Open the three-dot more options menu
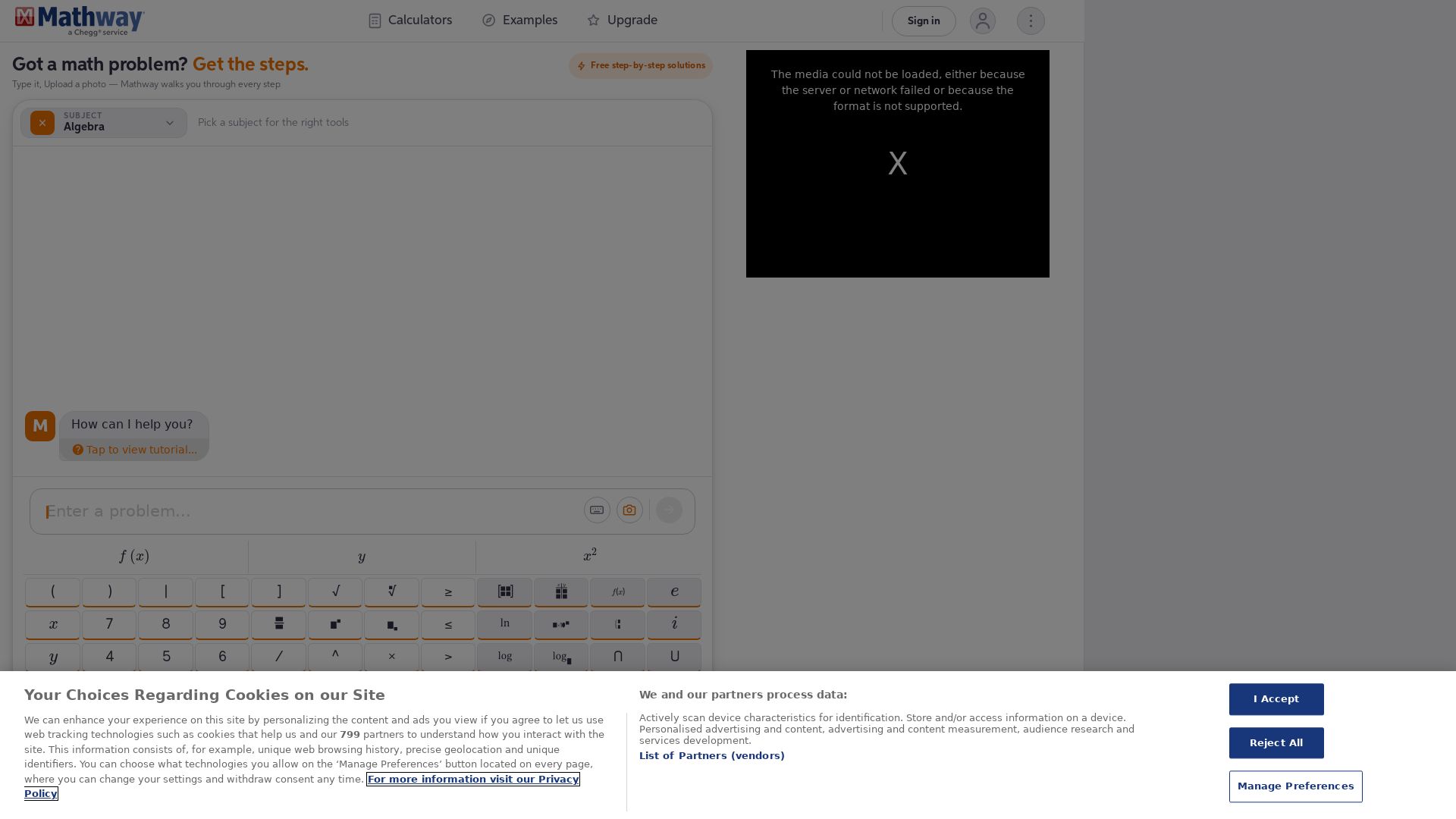Viewport: 1456px width, 819px height. tap(1031, 20)
